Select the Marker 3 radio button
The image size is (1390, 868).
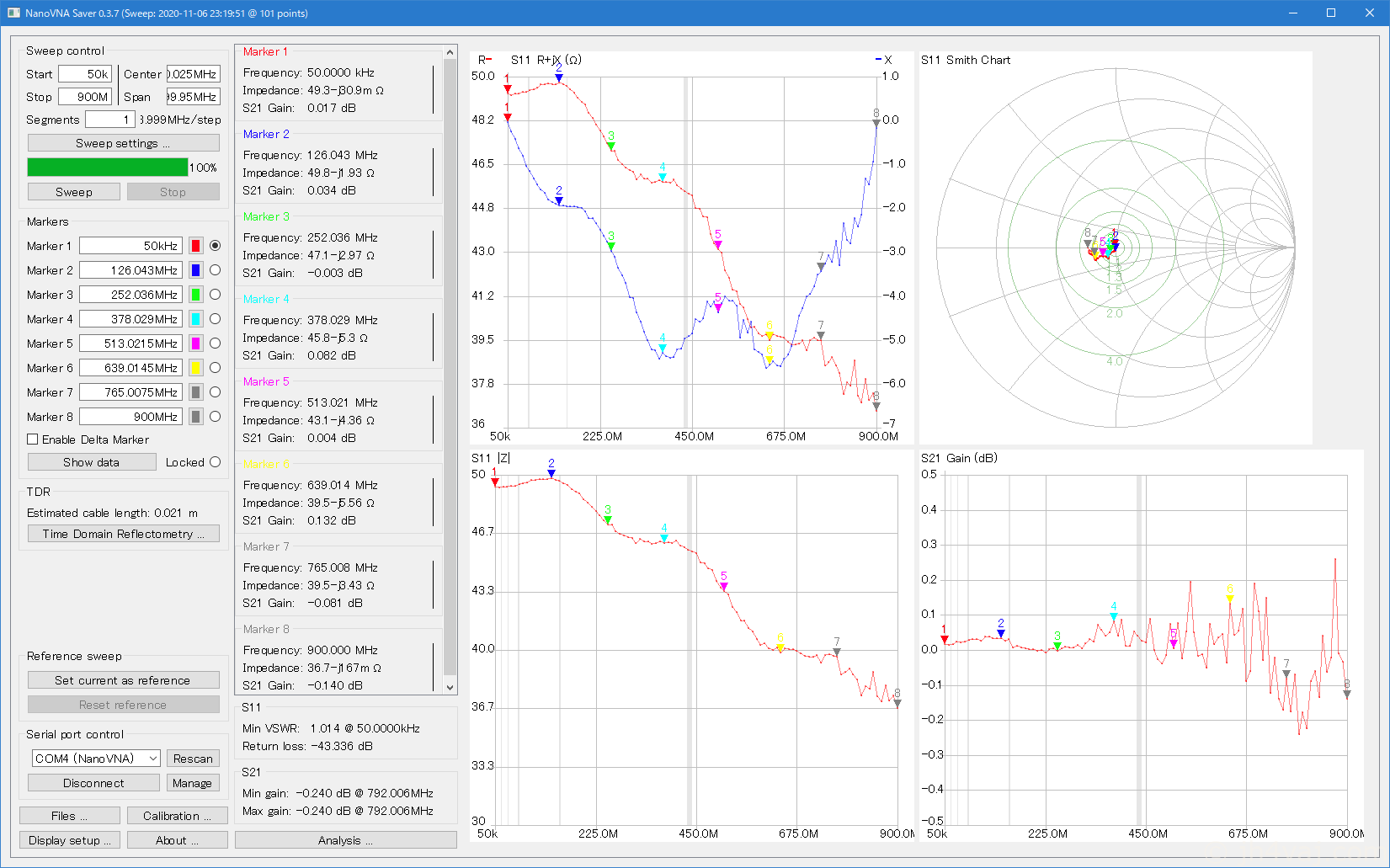[x=215, y=295]
